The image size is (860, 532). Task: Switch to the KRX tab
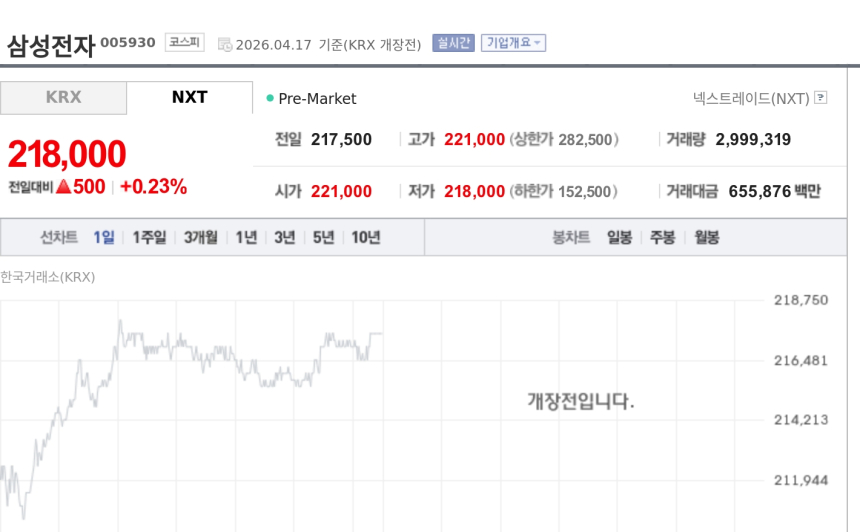coord(63,98)
